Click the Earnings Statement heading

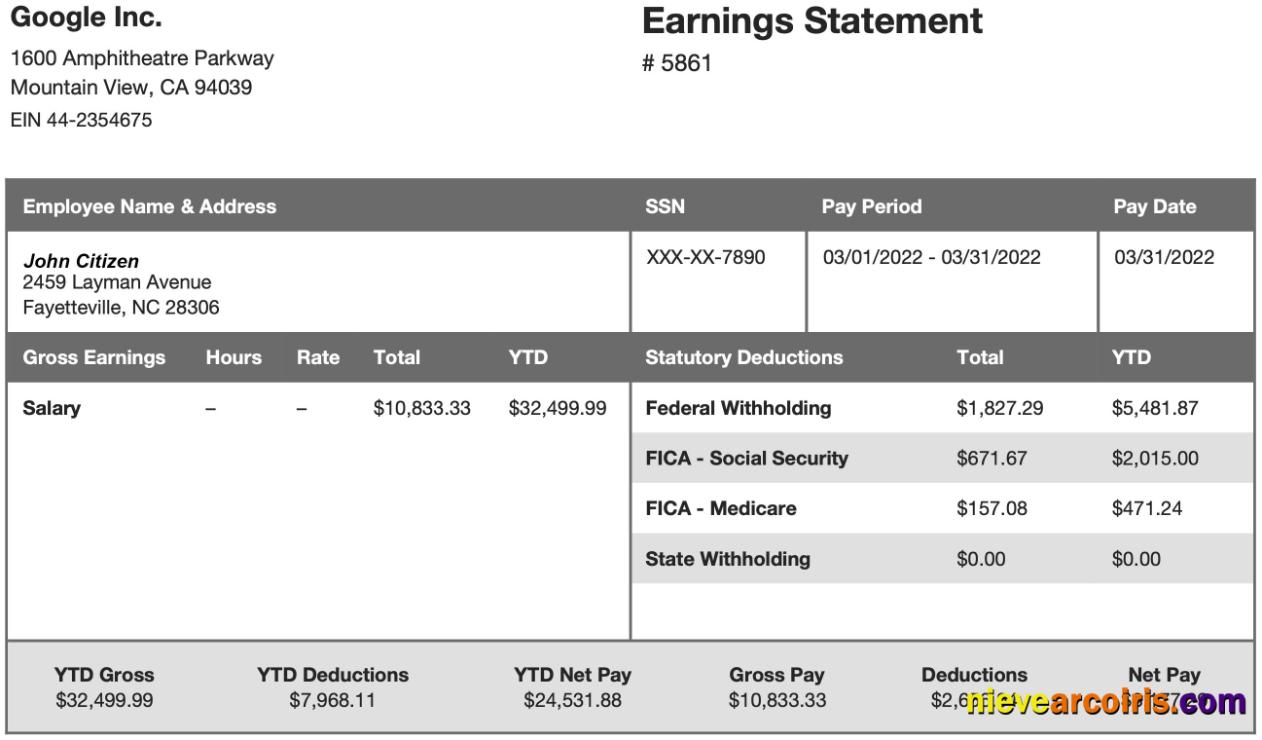click(x=812, y=21)
